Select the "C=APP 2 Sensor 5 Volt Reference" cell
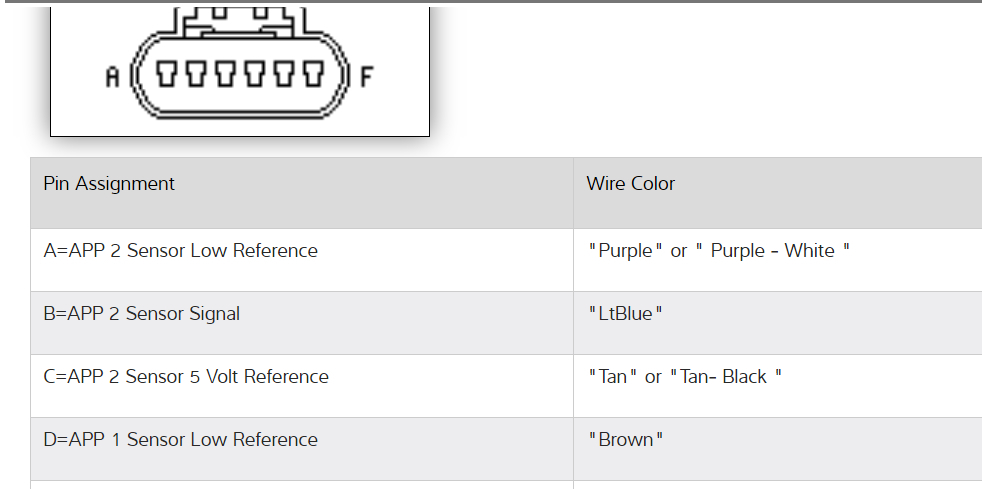This screenshot has height=489, width=982. 186,377
